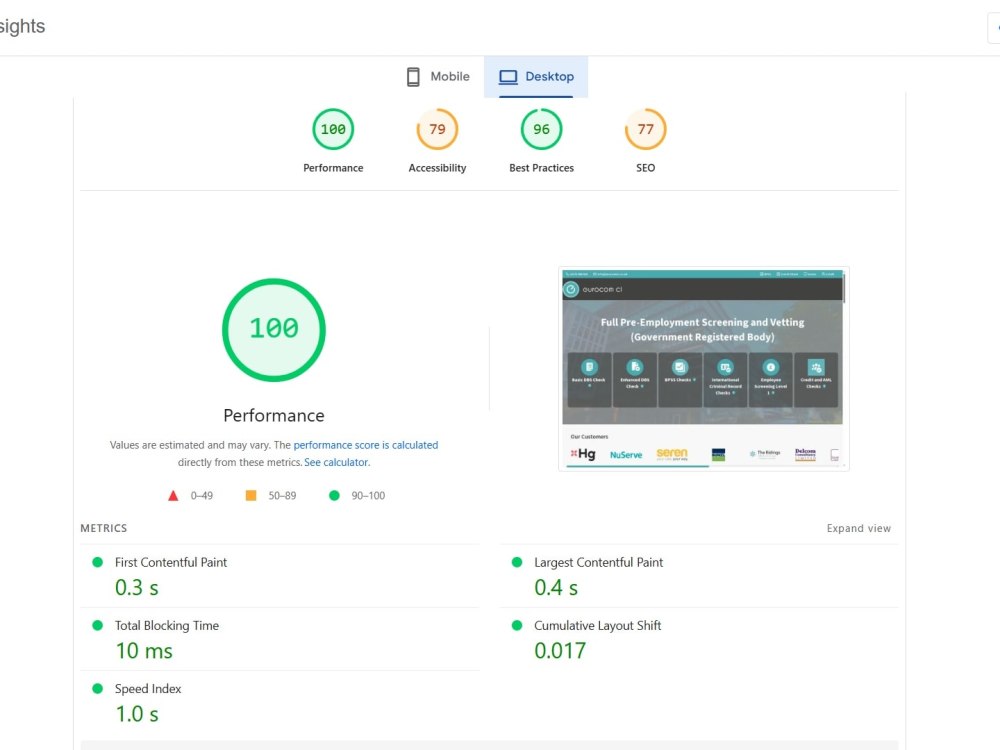Select the Desktop tab
1000x750 pixels.
tap(536, 77)
